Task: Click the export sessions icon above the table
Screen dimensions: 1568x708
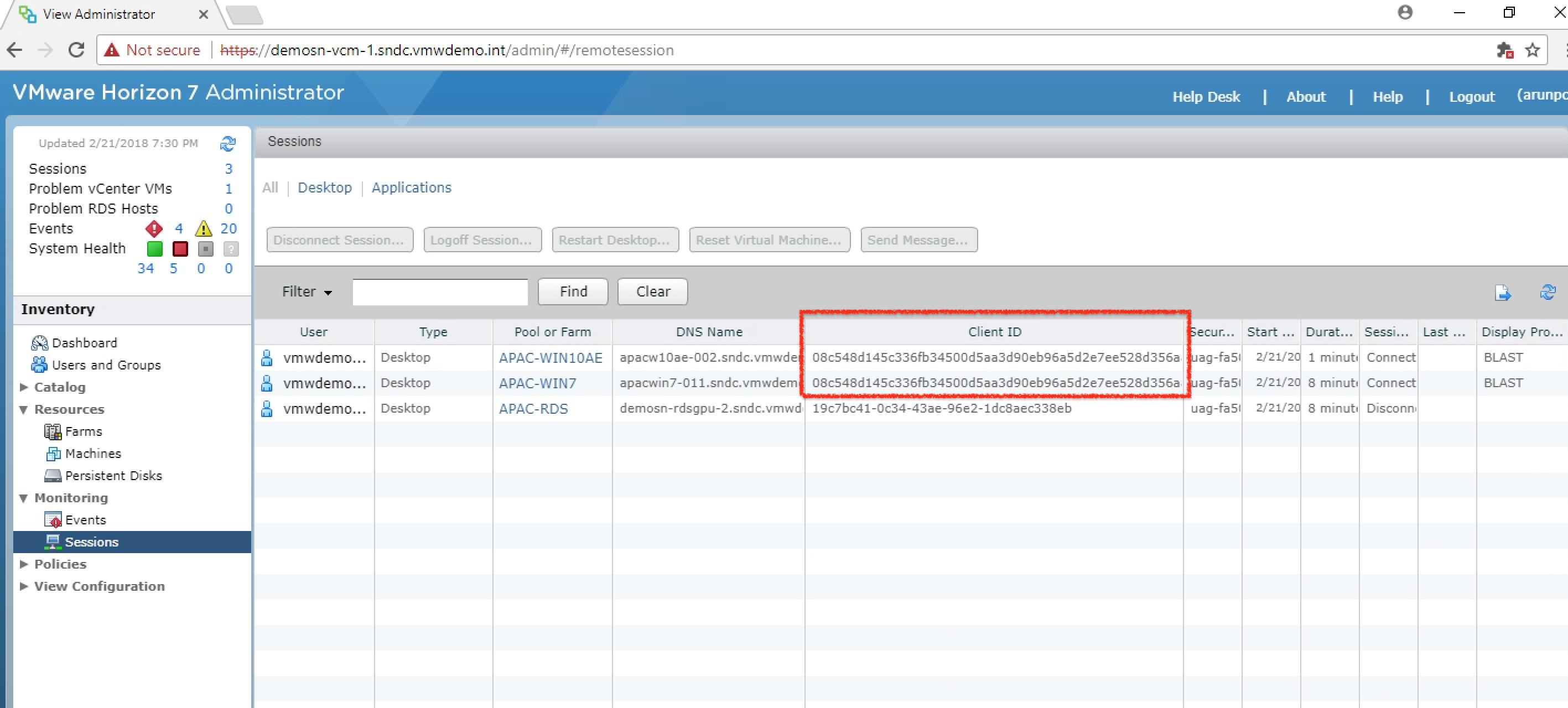Action: coord(1503,293)
